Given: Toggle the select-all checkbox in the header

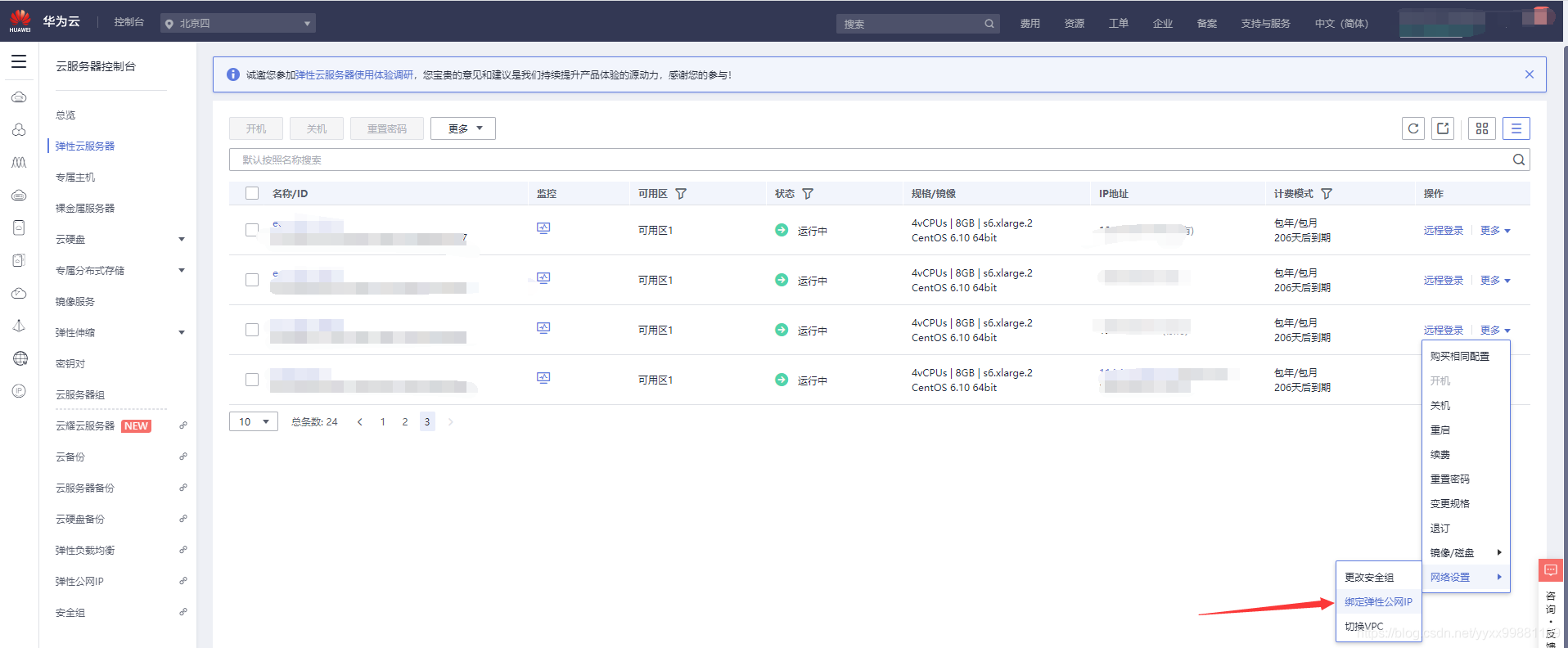Looking at the screenshot, I should [252, 193].
